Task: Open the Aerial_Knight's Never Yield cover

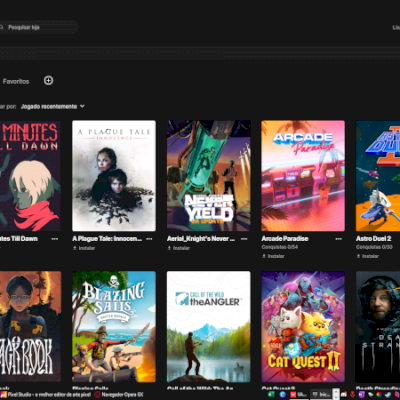Action: click(x=209, y=176)
